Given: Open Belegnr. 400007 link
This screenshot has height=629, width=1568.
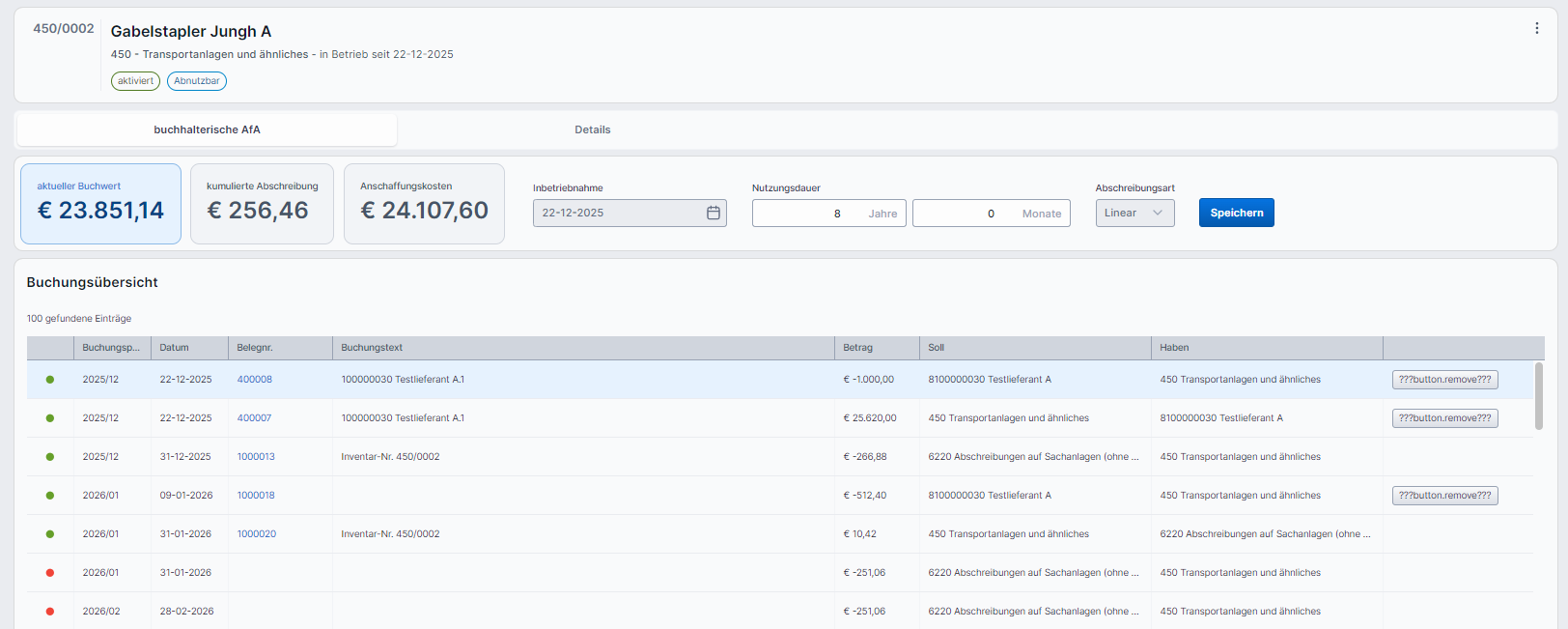Looking at the screenshot, I should (x=254, y=418).
